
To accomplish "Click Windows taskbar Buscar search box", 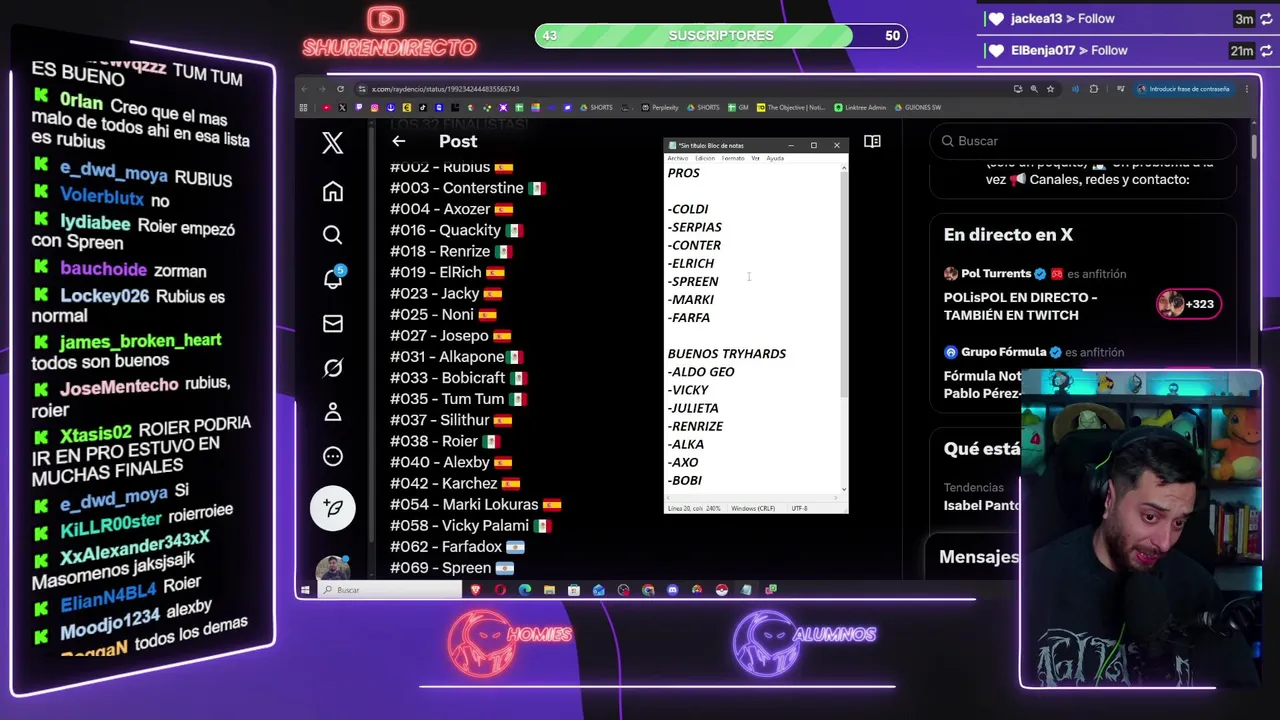I will (x=390, y=590).
